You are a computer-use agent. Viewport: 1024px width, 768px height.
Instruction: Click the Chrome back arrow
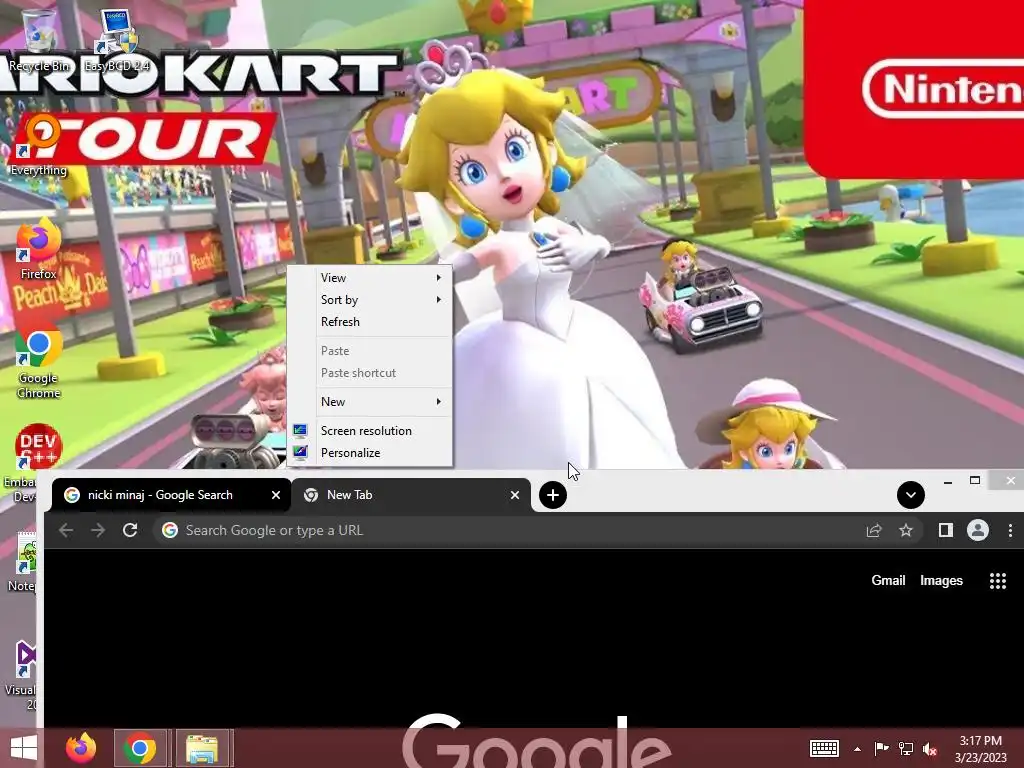click(x=66, y=530)
